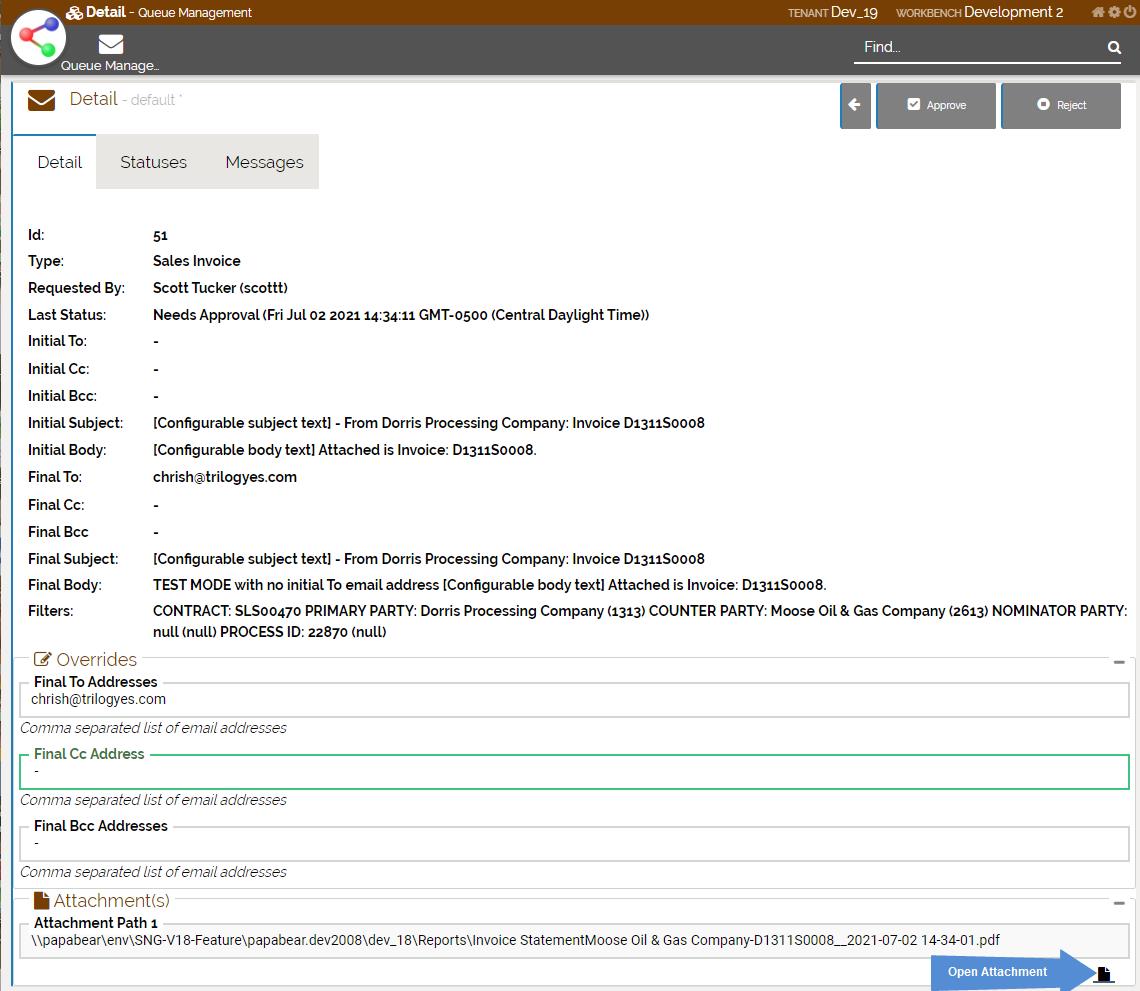Reject the sales invoice
The image size is (1140, 991).
coord(1061,105)
